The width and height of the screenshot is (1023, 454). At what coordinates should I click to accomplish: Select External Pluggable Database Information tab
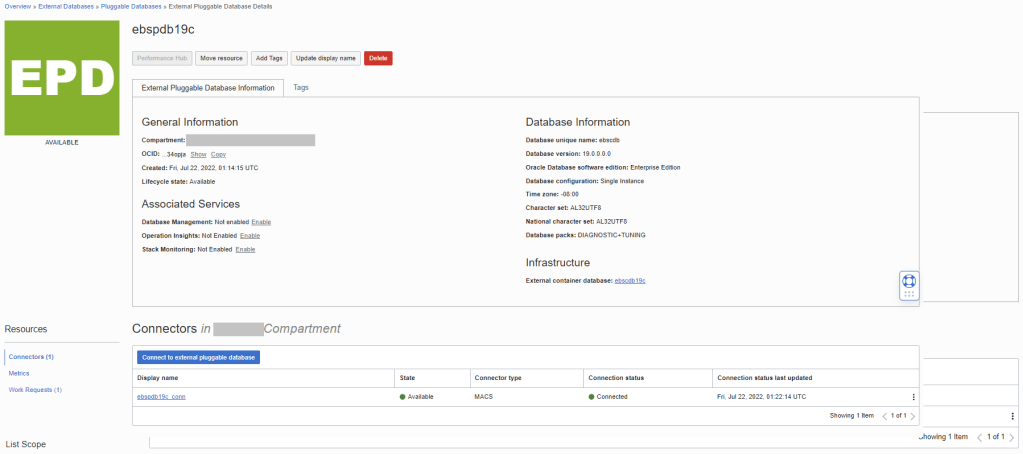(208, 88)
